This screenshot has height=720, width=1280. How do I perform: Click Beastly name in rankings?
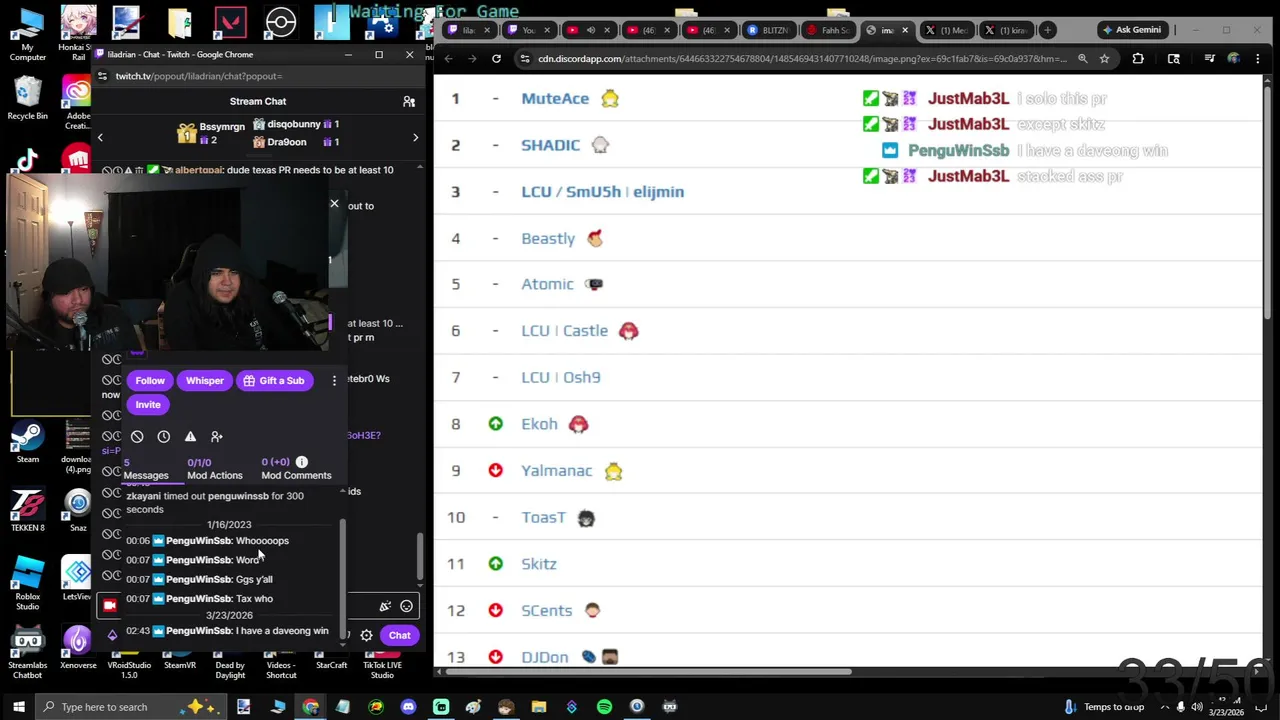click(x=548, y=239)
